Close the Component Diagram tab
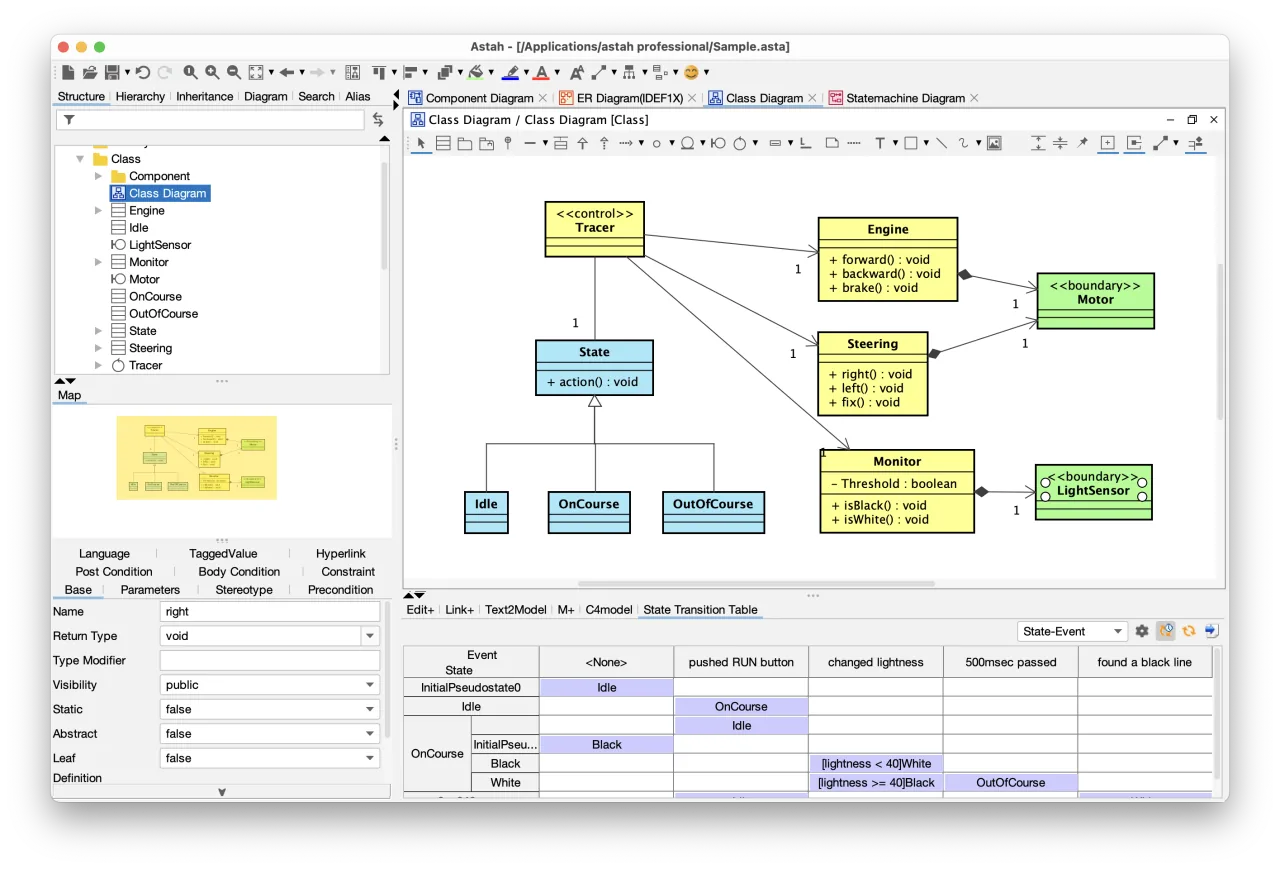 pos(543,98)
